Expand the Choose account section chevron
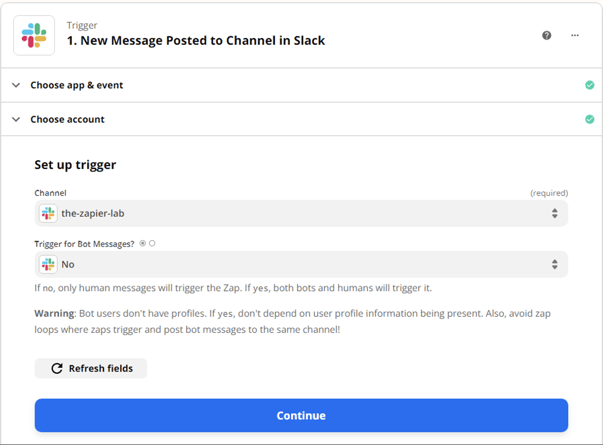603x445 pixels. [16, 119]
